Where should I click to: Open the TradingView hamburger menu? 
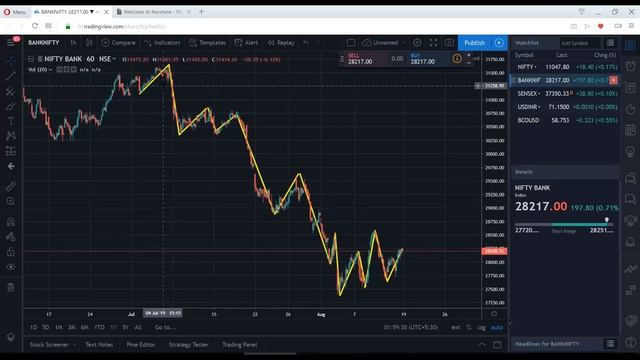click(11, 42)
